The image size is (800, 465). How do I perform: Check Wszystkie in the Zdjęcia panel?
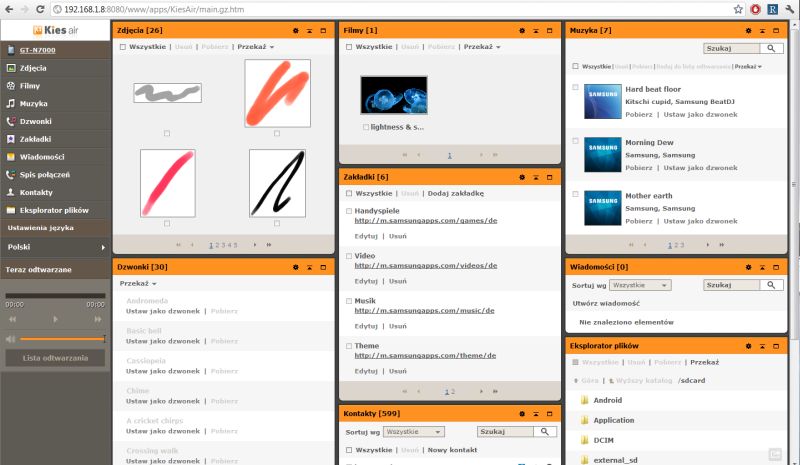point(123,47)
